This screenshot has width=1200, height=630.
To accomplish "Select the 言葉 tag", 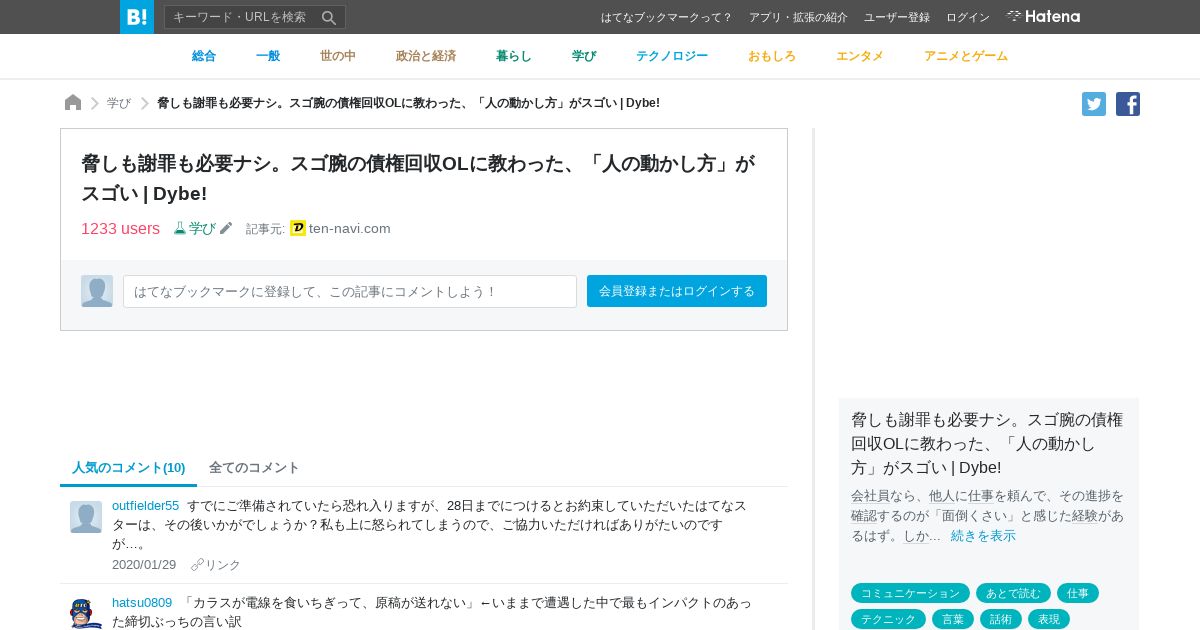I will 953,619.
